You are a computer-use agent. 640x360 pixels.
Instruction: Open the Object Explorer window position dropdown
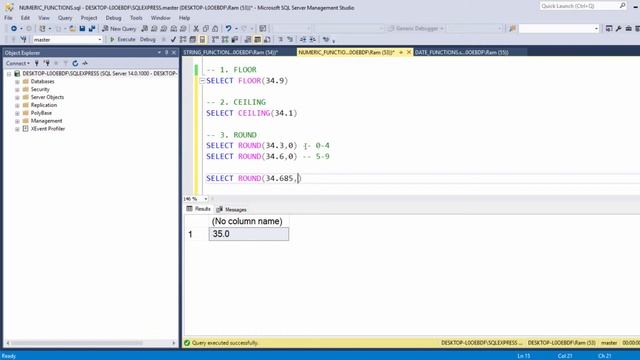point(159,53)
